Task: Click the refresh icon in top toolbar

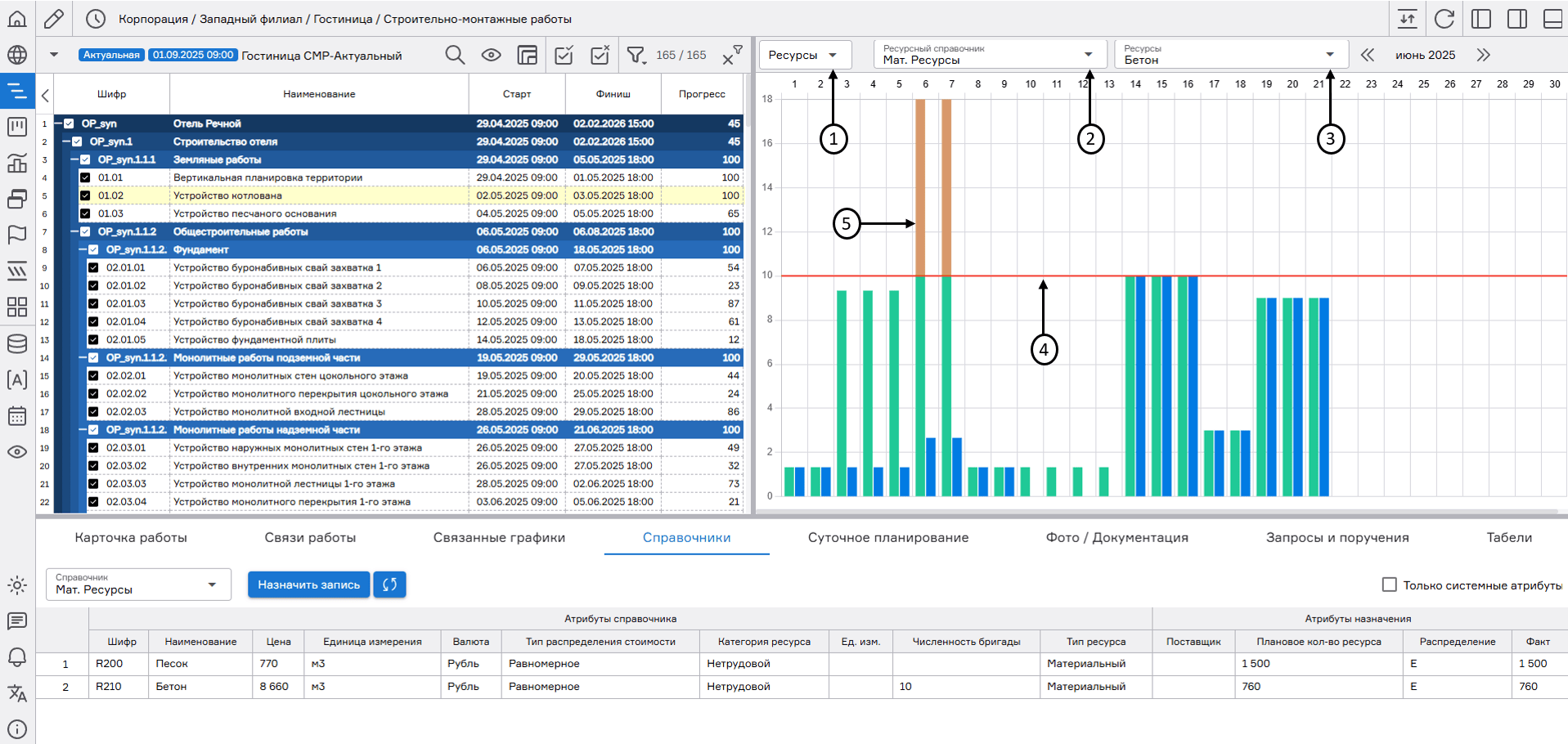Action: pyautogui.click(x=1444, y=19)
